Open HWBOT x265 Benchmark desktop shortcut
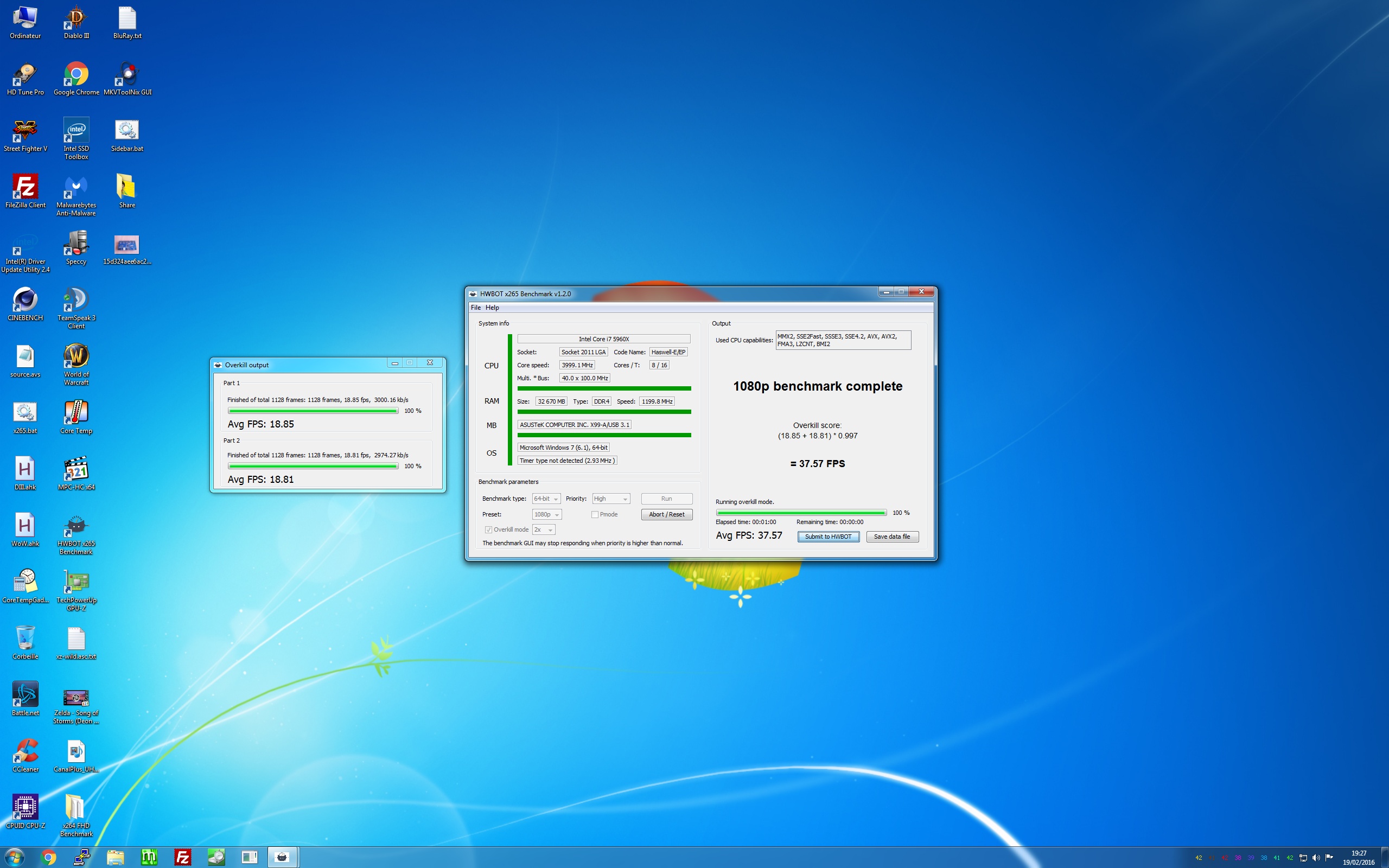This screenshot has height=868, width=1389. [76, 534]
